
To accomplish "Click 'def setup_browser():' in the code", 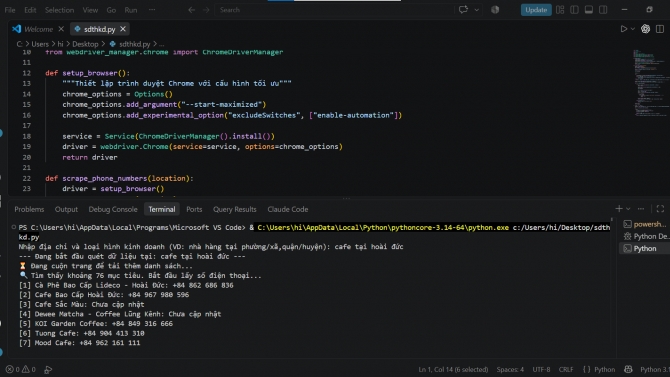I will pyautogui.click(x=88, y=73).
